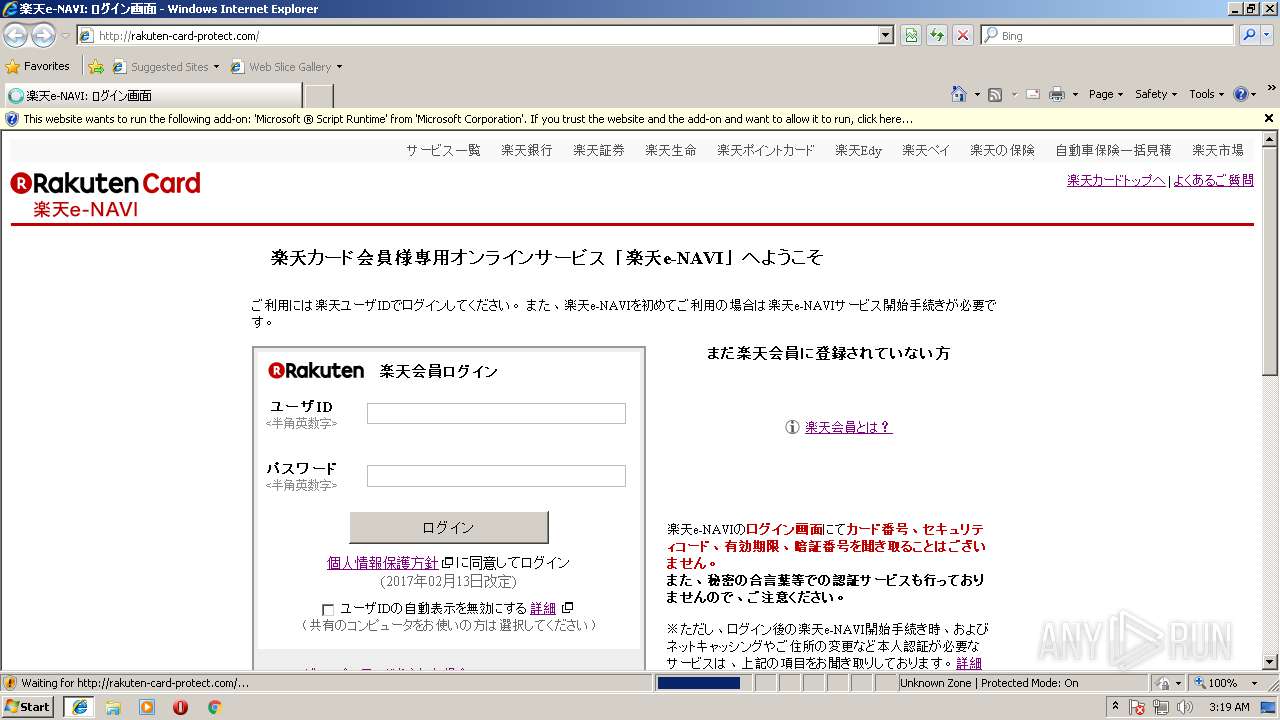Open よくあるご質問 link
The width and height of the screenshot is (1280, 720).
(1213, 180)
